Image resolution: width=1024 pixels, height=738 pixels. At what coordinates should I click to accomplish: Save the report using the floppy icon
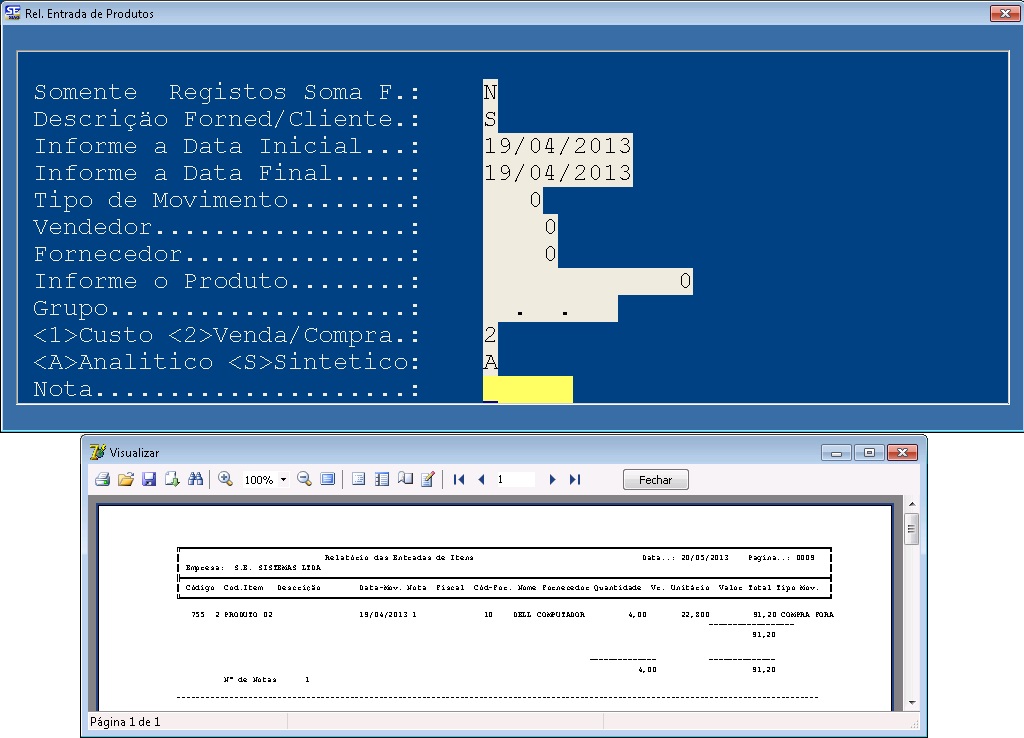(149, 480)
